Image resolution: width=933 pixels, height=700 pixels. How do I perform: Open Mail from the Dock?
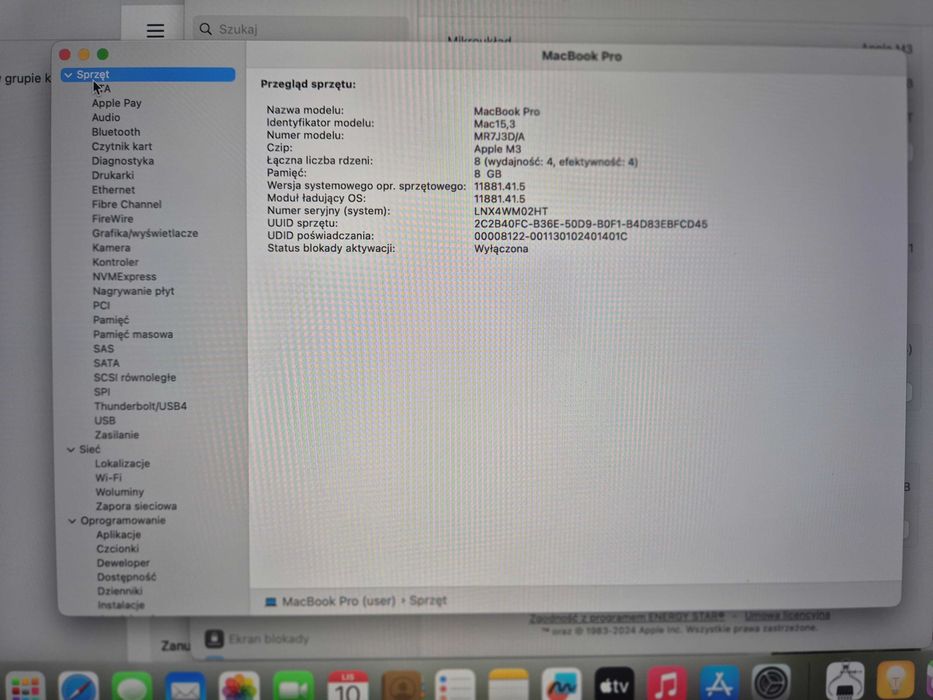(x=185, y=687)
